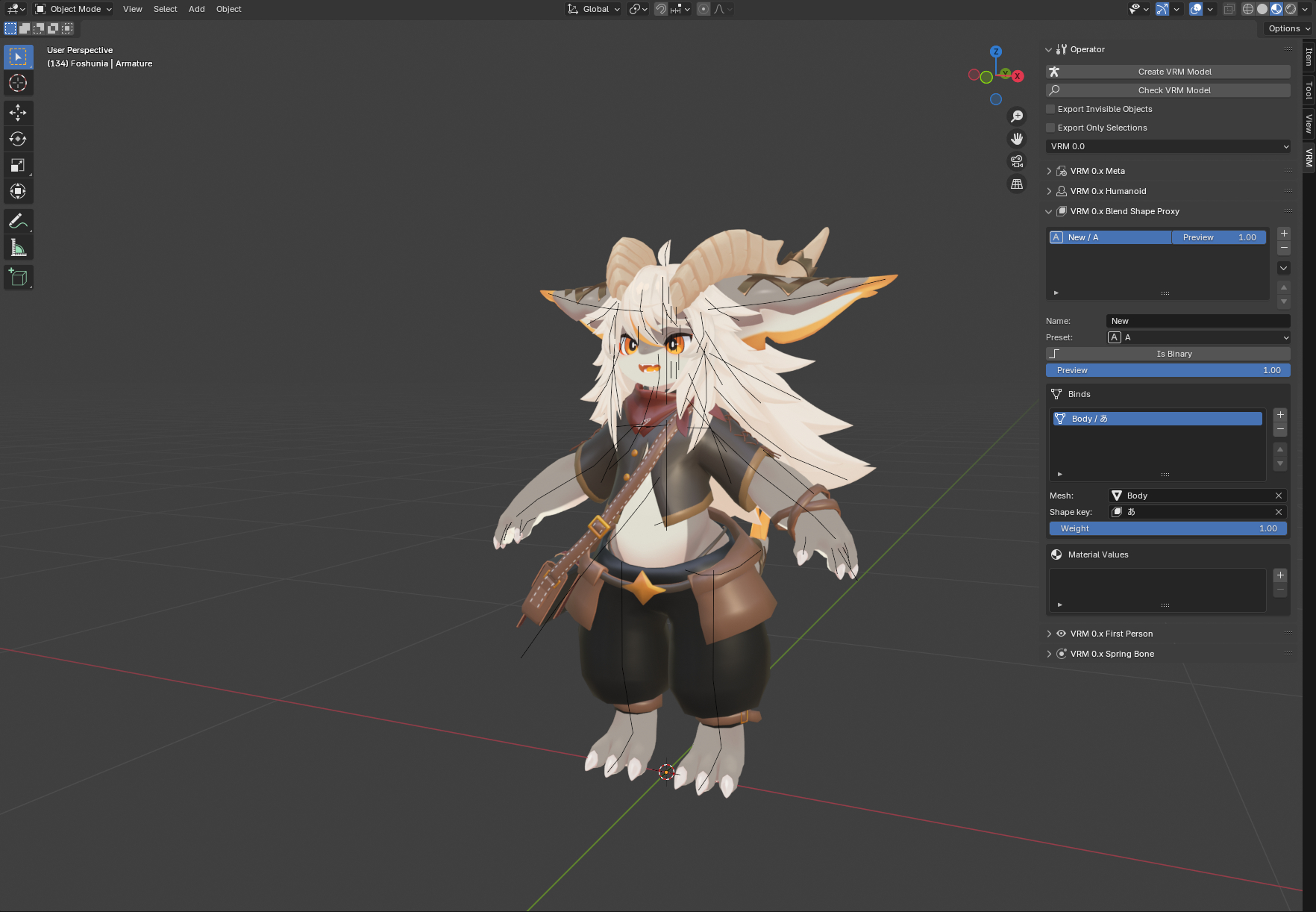The height and width of the screenshot is (912, 1316).
Task: Switch to the Tool sidebar tab
Action: coord(1309,90)
